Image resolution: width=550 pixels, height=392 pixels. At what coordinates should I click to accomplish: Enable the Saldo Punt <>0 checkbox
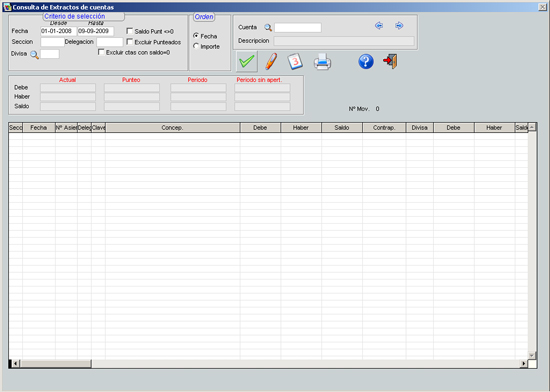tap(129, 31)
